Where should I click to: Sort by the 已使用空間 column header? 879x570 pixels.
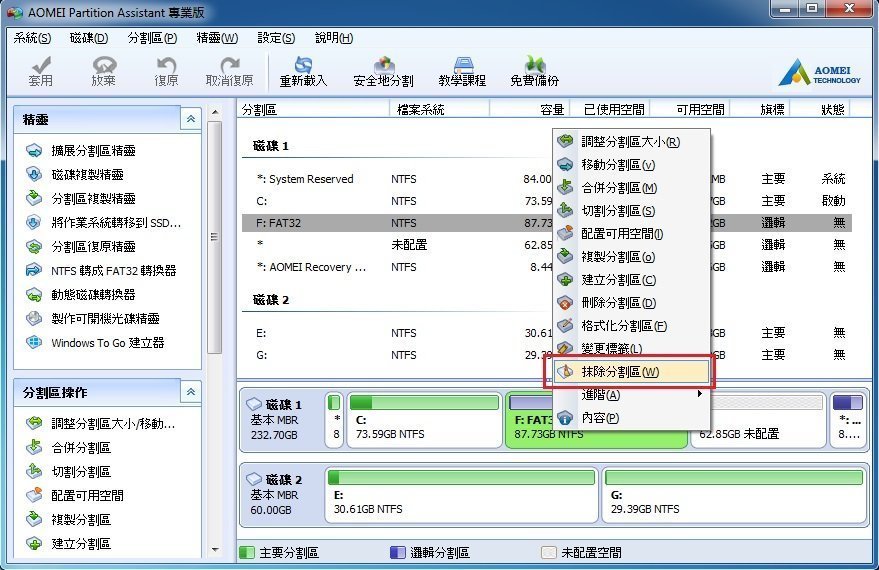610,109
